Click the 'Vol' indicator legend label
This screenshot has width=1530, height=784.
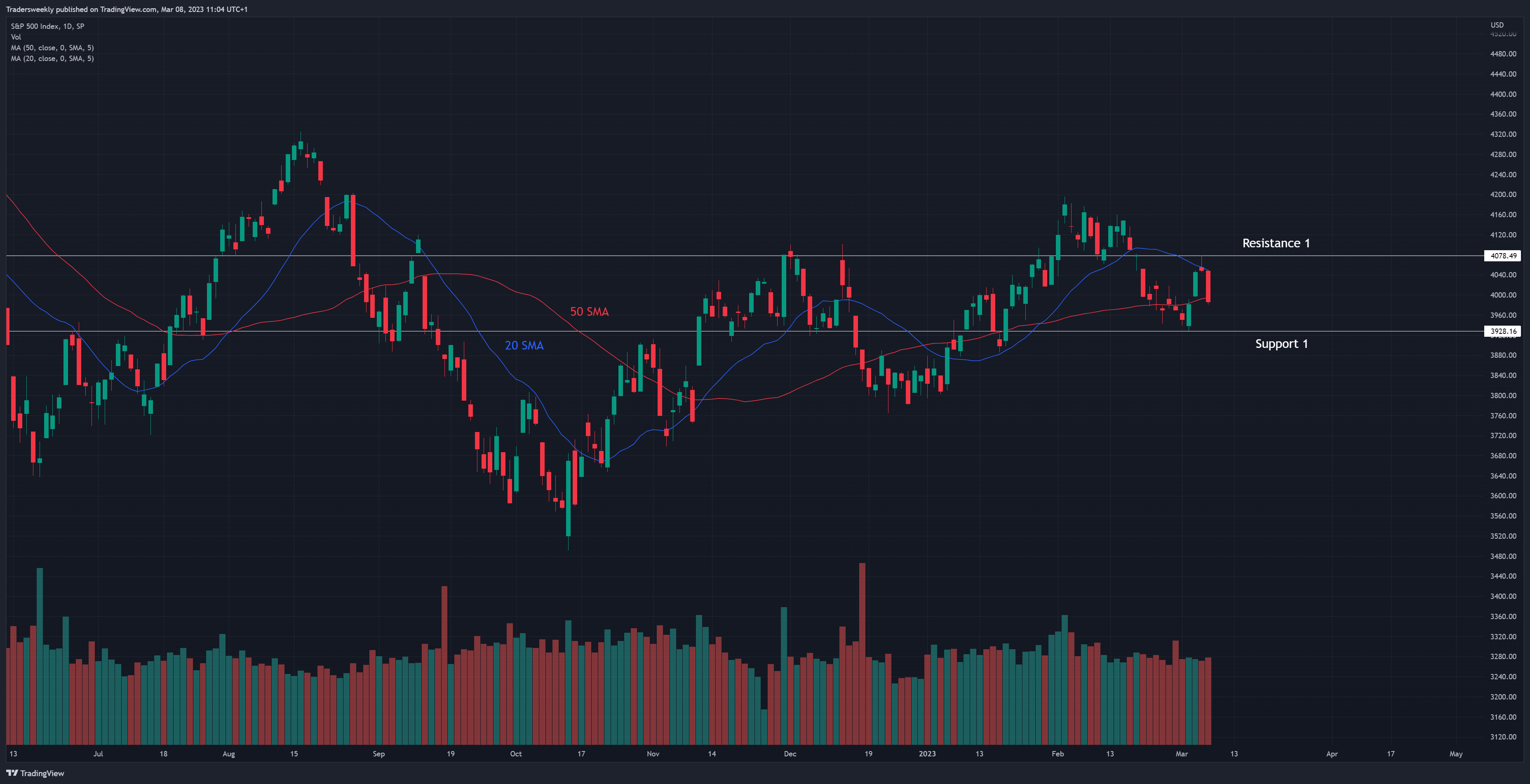pos(16,37)
